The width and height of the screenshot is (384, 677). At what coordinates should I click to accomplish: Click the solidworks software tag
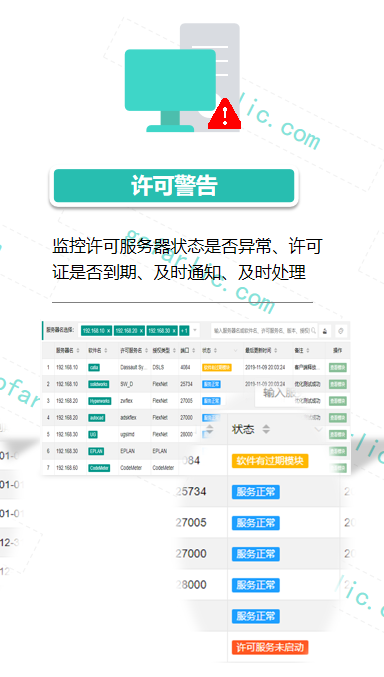(x=98, y=384)
